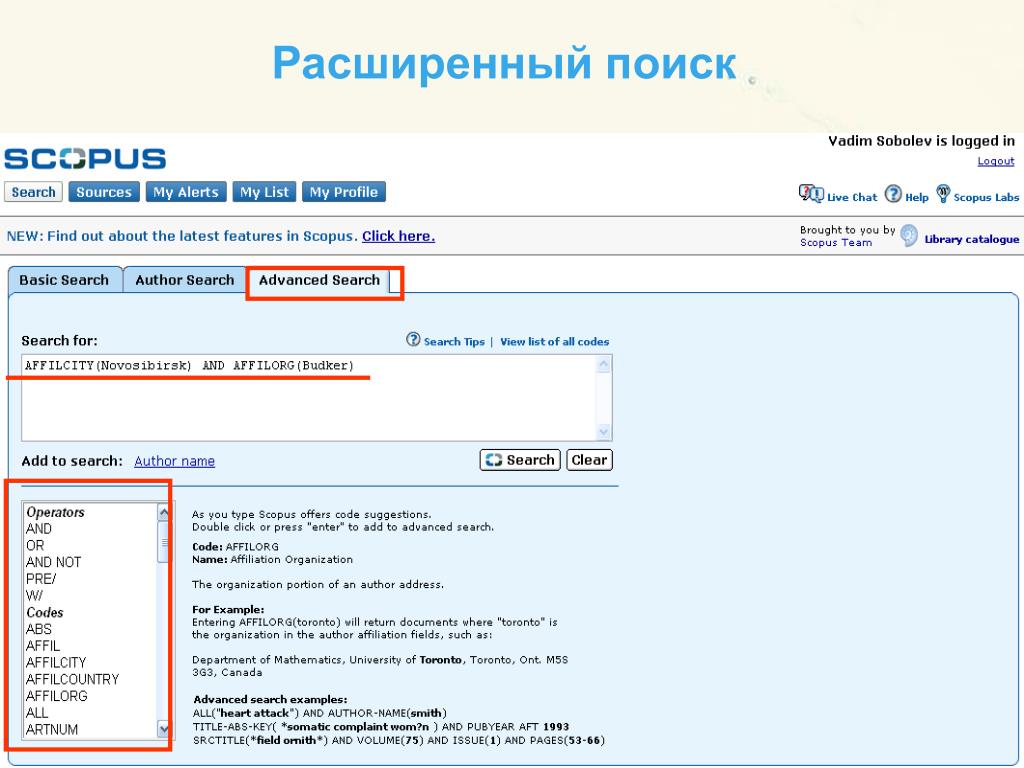Click the Scopus Labs text link
This screenshot has height=768, width=1024.
[x=986, y=197]
